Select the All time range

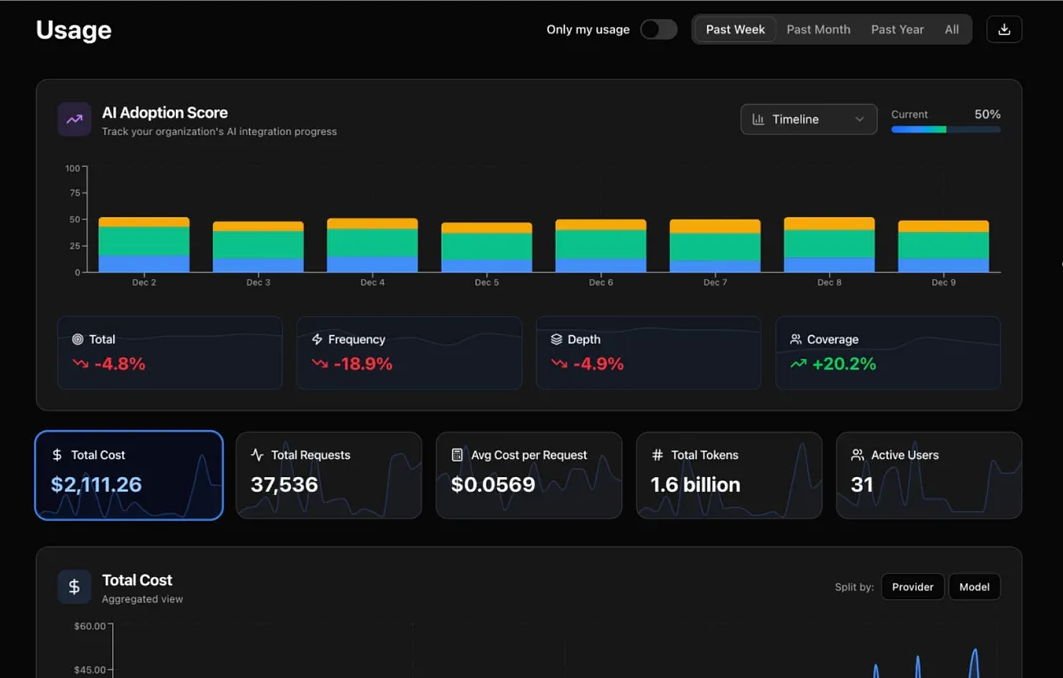(x=951, y=30)
